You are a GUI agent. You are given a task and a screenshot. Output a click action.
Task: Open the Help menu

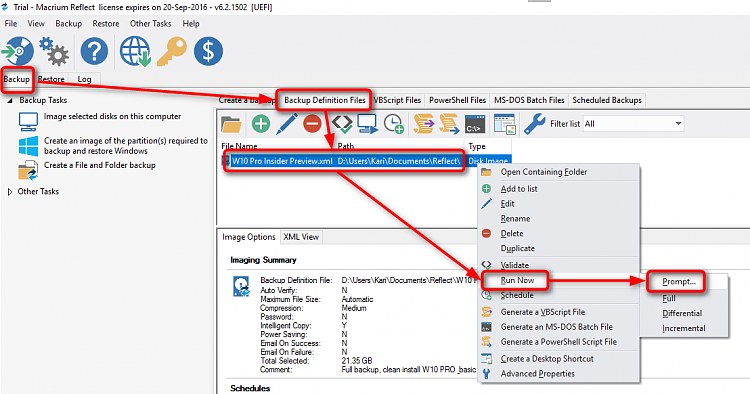(191, 23)
